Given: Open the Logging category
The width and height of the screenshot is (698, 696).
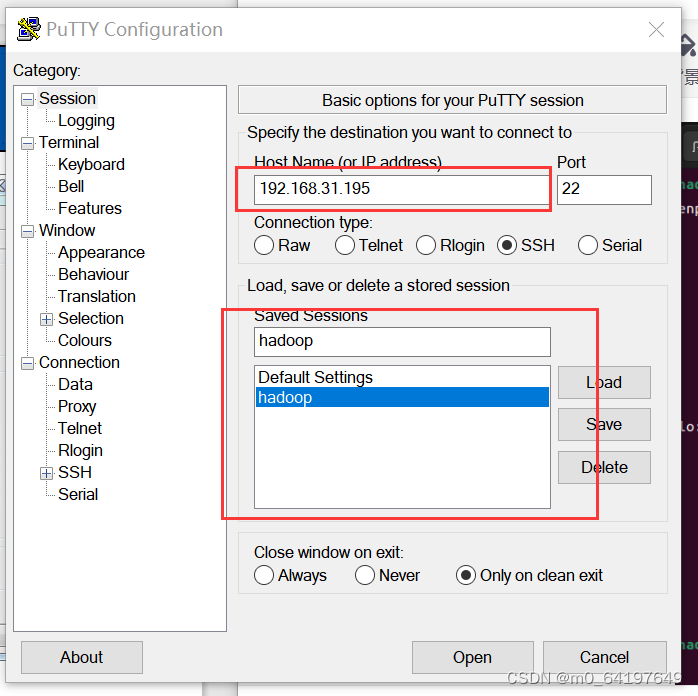Looking at the screenshot, I should [x=86, y=121].
